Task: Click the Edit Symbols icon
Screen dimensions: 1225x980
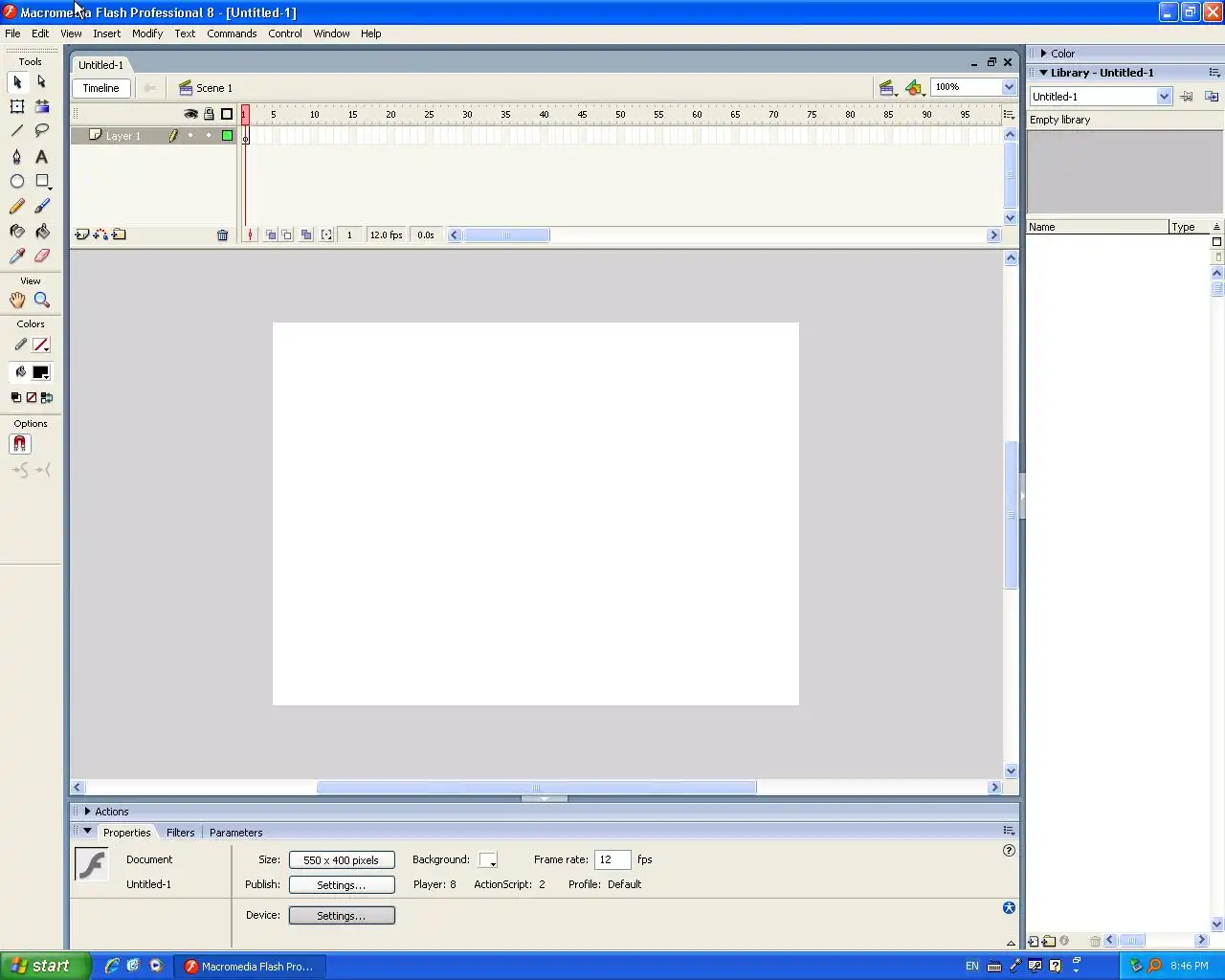Action: point(915,88)
